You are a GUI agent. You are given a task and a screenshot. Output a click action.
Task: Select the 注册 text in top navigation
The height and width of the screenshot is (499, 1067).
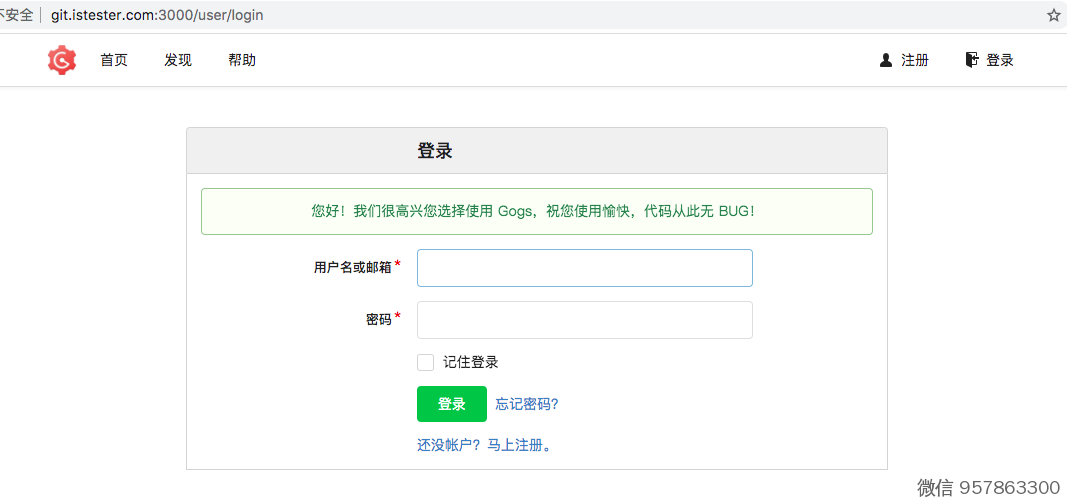(x=915, y=60)
